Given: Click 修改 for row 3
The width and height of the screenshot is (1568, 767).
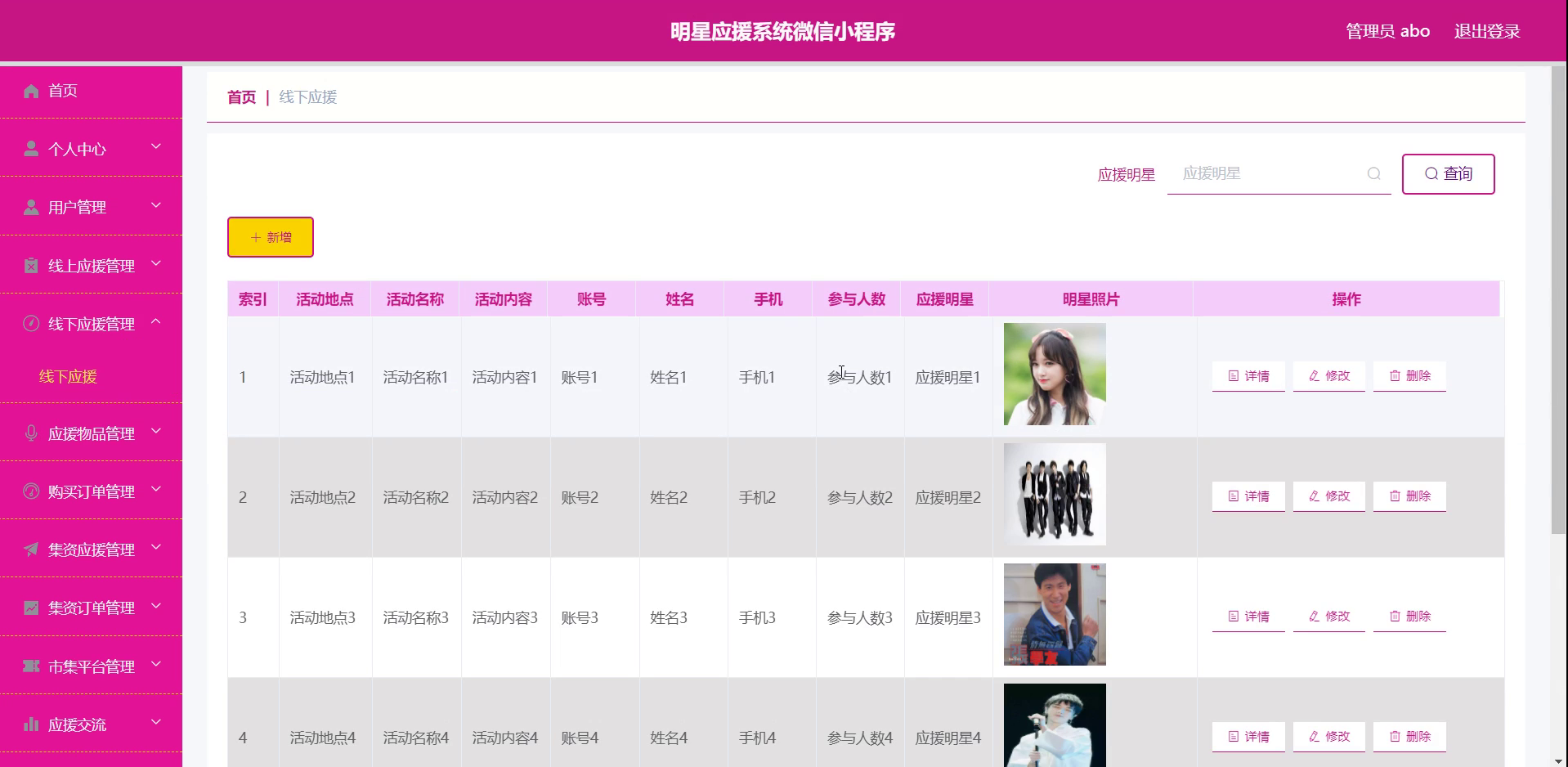Looking at the screenshot, I should click(x=1329, y=617).
